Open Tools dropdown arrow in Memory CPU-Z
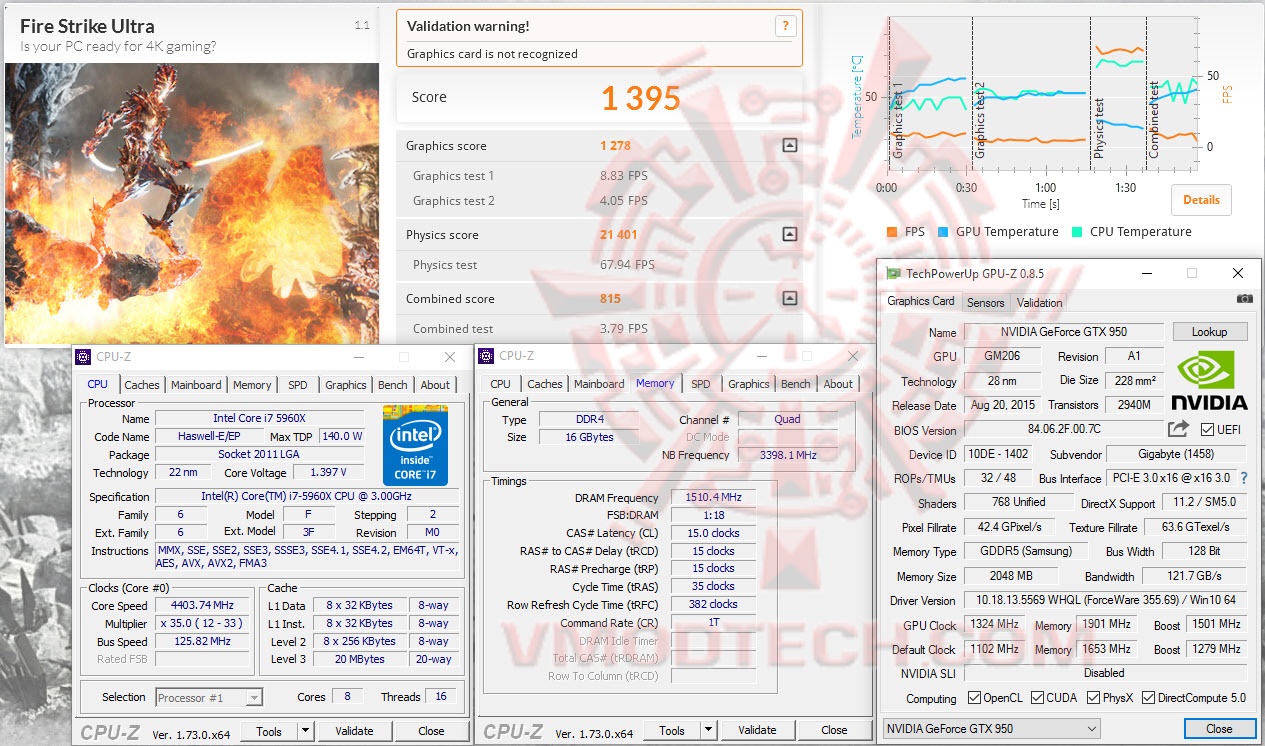The image size is (1265, 746). click(709, 730)
